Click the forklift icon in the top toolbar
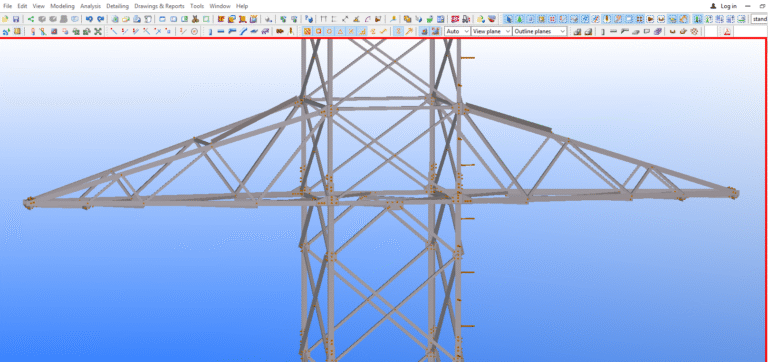Viewport: 768px width, 362px height. point(466,19)
